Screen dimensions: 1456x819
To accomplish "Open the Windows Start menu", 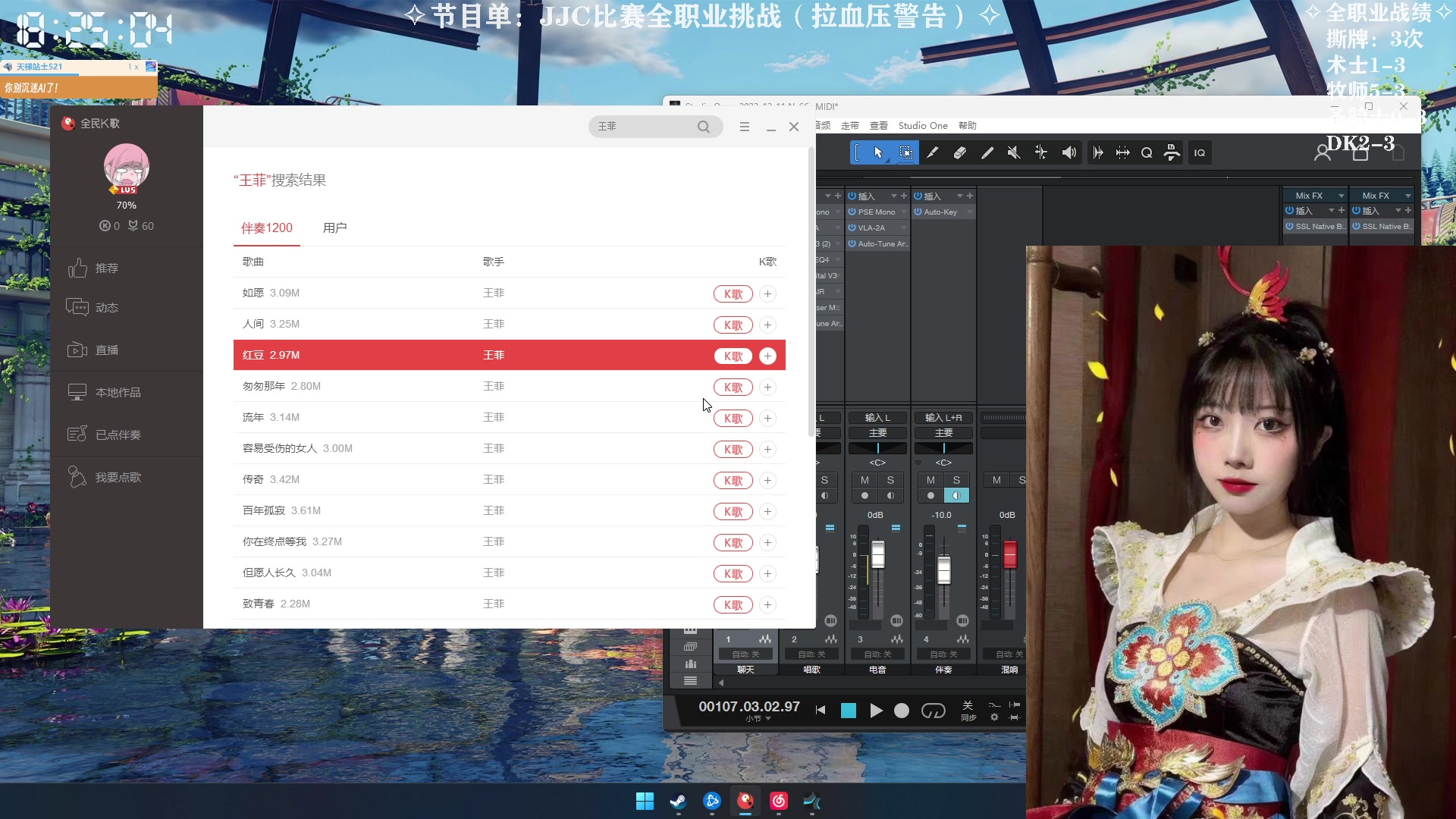I will point(645,801).
